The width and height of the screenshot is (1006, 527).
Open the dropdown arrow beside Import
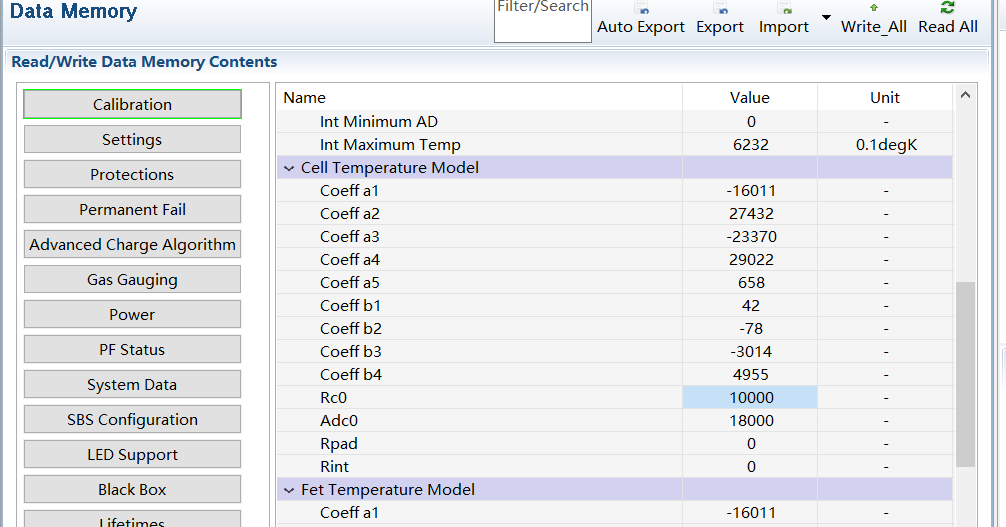826,18
